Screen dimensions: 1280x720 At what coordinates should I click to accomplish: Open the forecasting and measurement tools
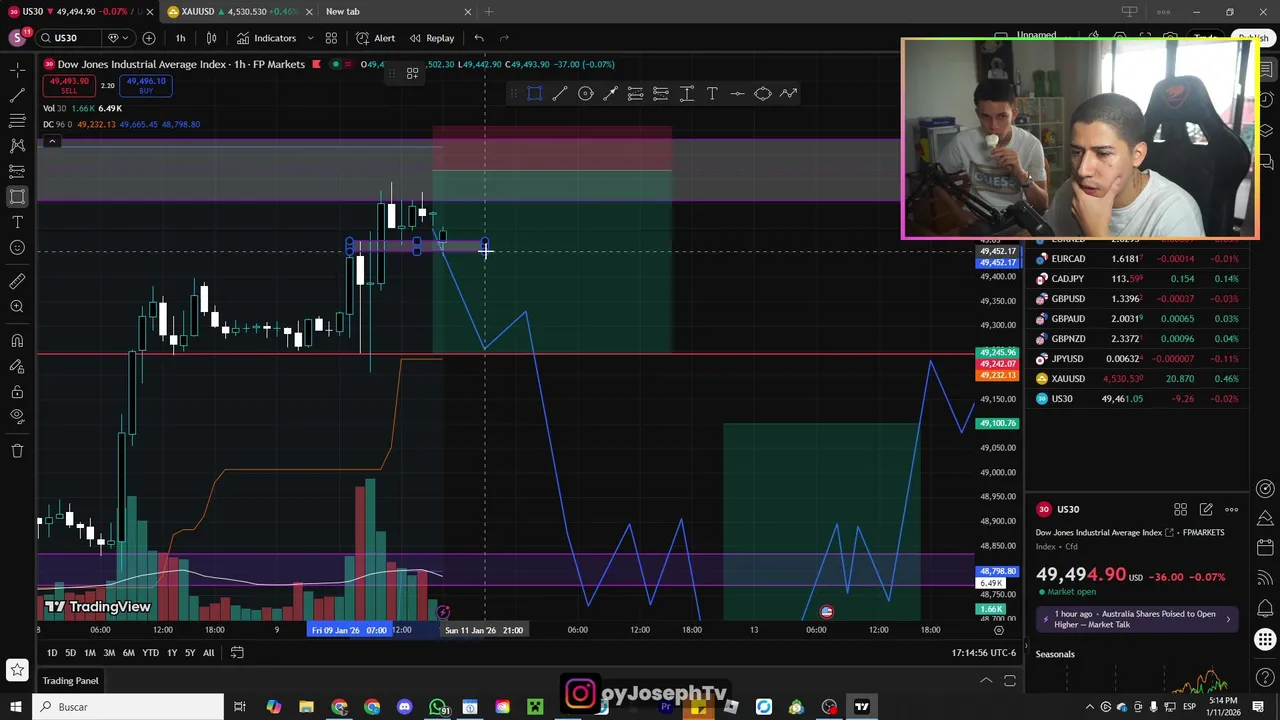pyautogui.click(x=17, y=171)
